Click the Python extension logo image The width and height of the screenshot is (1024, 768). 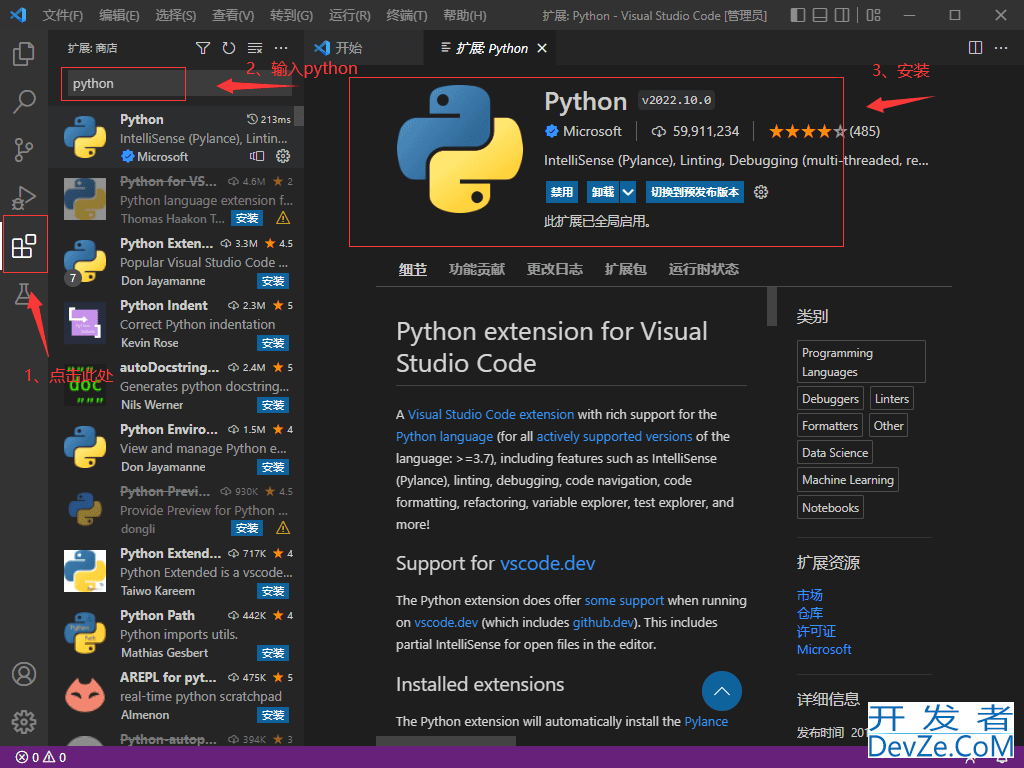(x=460, y=149)
